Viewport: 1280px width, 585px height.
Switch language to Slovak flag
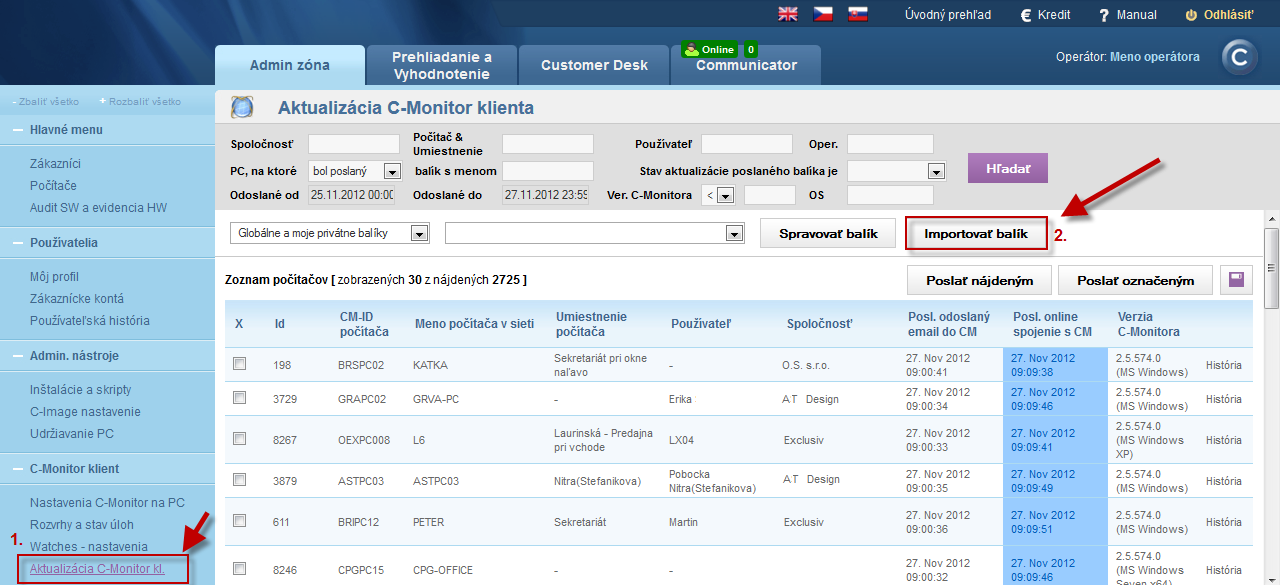tap(857, 14)
